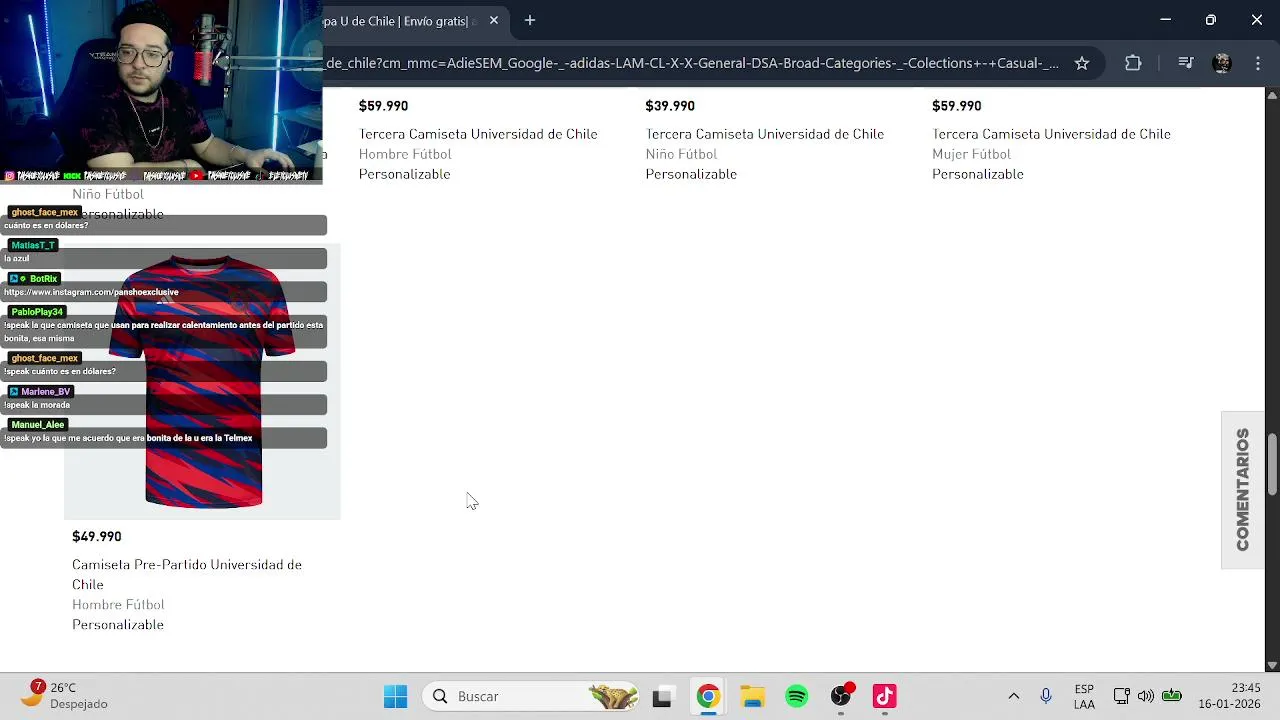1280x720 pixels.
Task: Show hidden system tray icons
Action: pos(1013,696)
